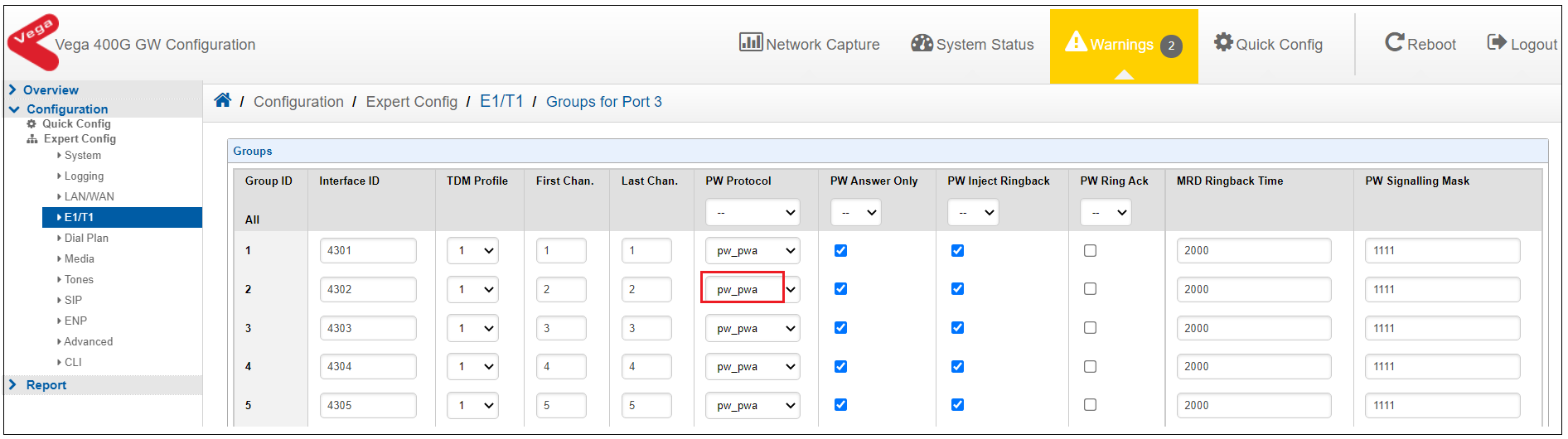The image size is (1568, 439).
Task: Open the PW Protocol All dropdown
Action: (753, 212)
